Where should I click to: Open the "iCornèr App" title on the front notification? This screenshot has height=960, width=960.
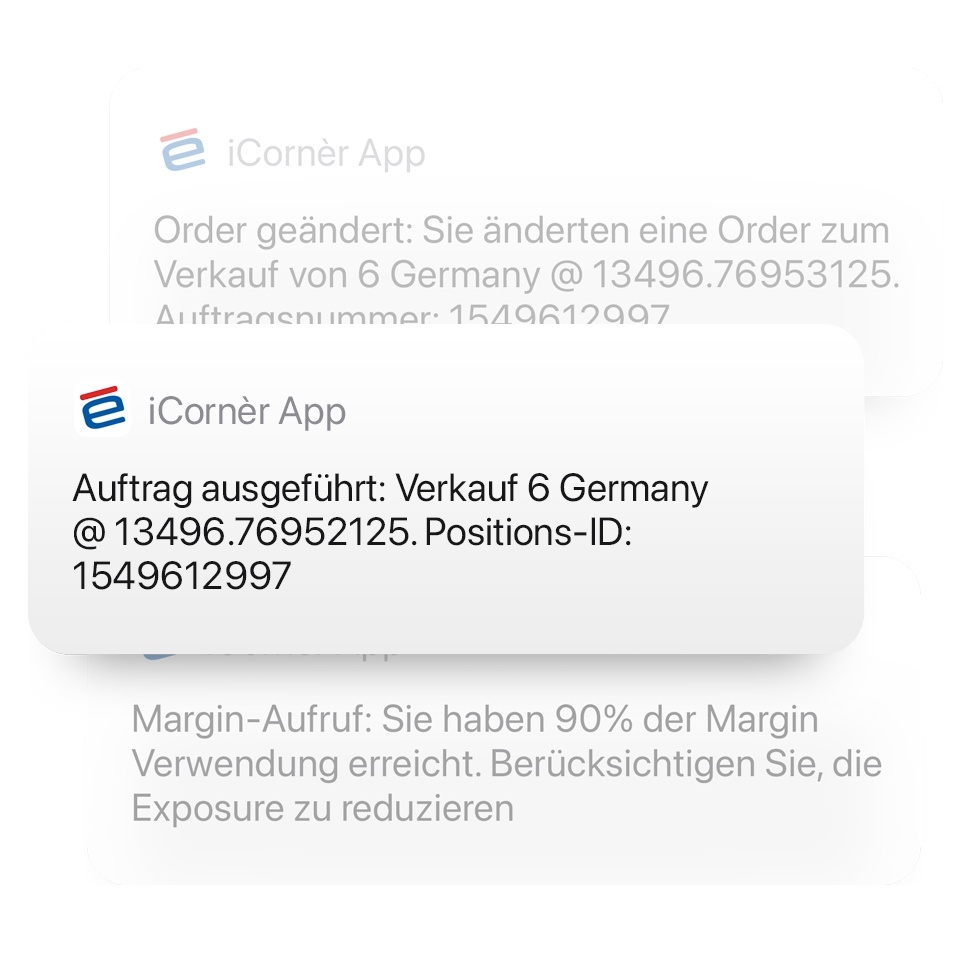pos(247,411)
